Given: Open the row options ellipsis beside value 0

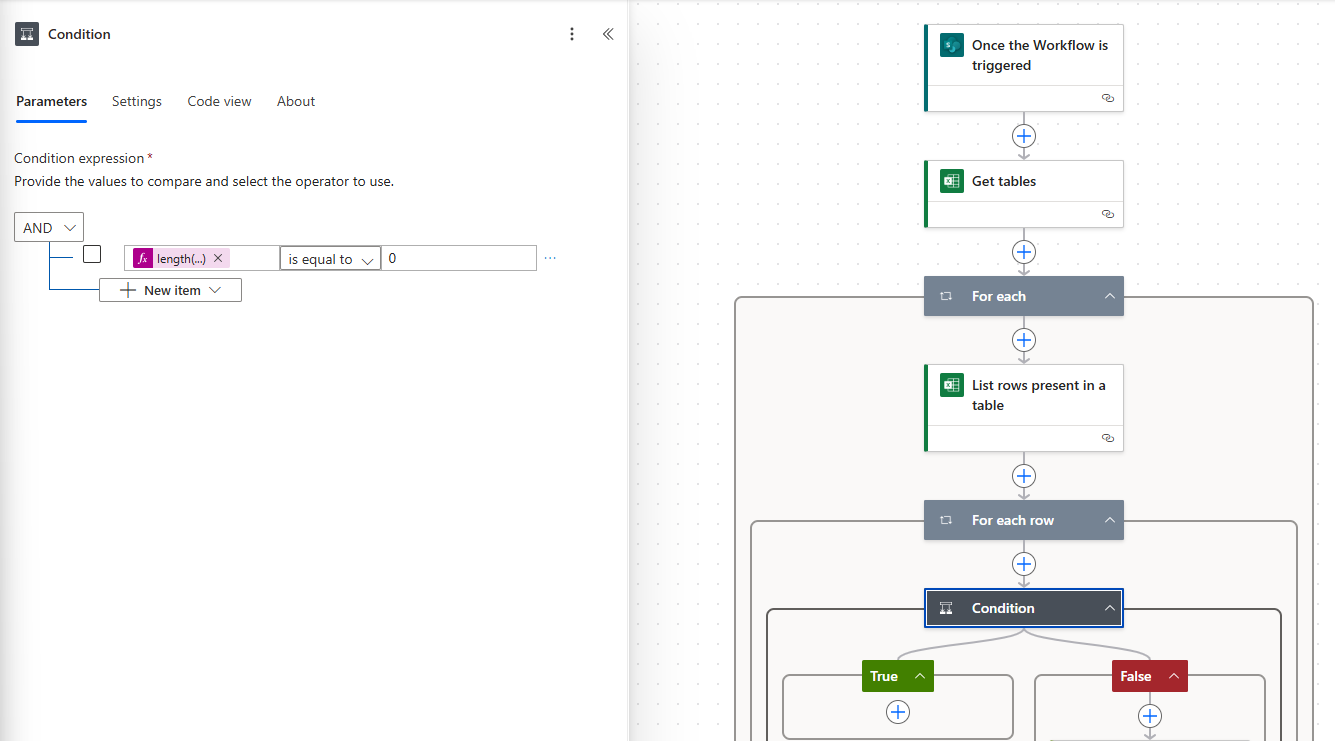Looking at the screenshot, I should coord(550,258).
